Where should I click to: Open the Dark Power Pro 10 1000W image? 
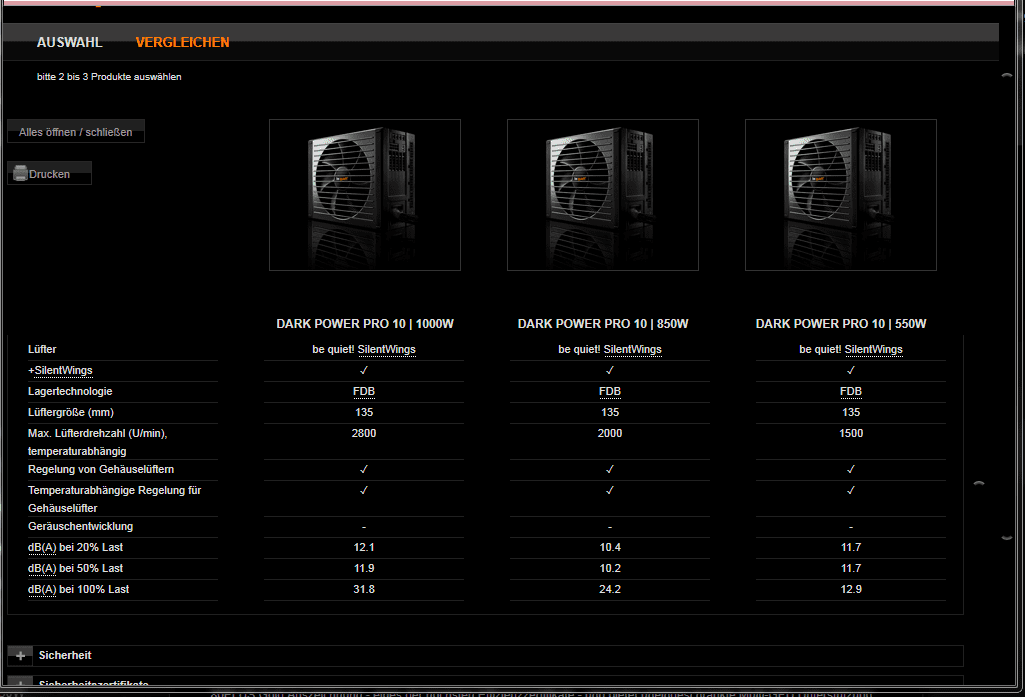[x=365, y=195]
